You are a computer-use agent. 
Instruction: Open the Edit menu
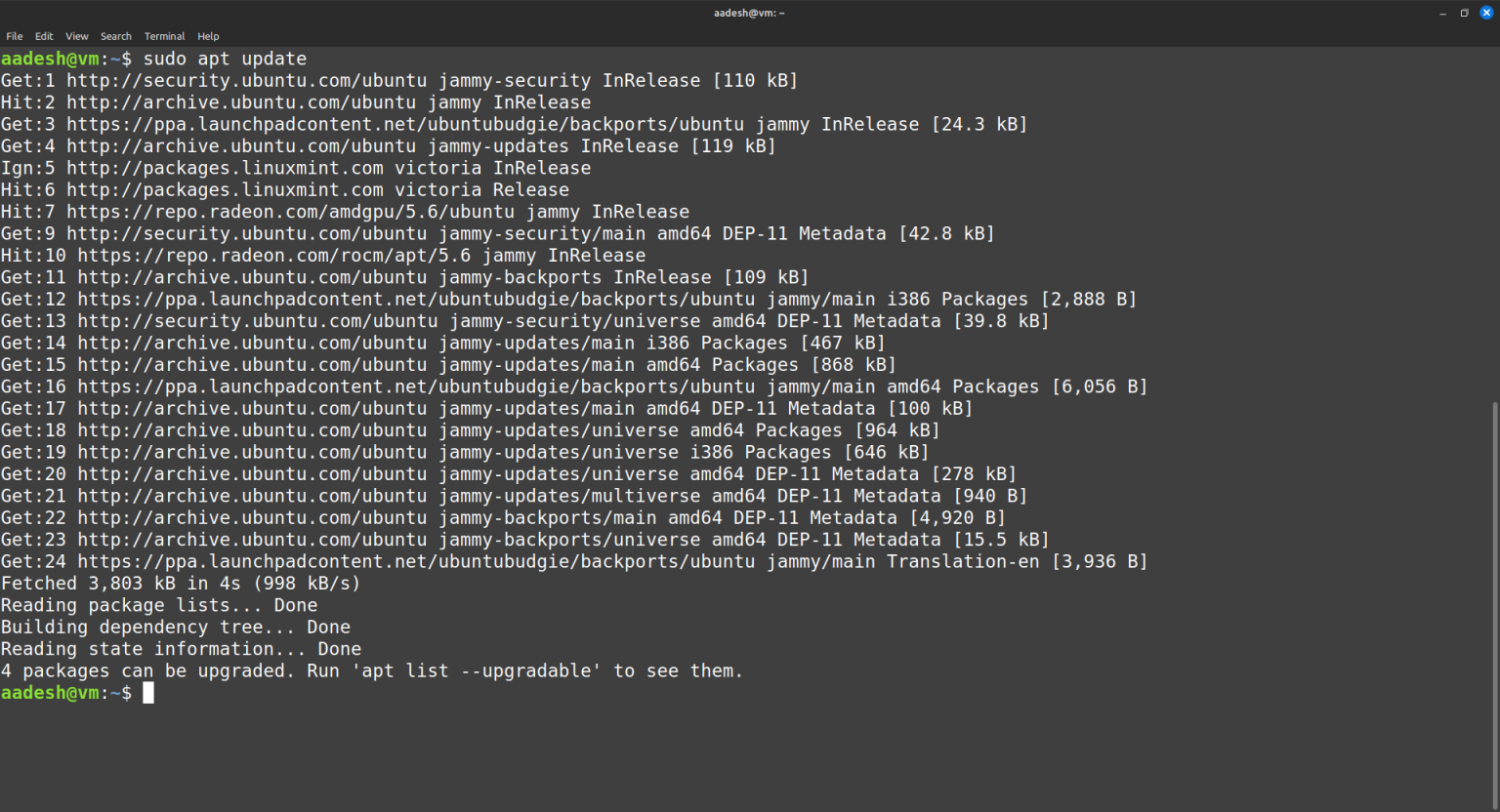(x=44, y=36)
